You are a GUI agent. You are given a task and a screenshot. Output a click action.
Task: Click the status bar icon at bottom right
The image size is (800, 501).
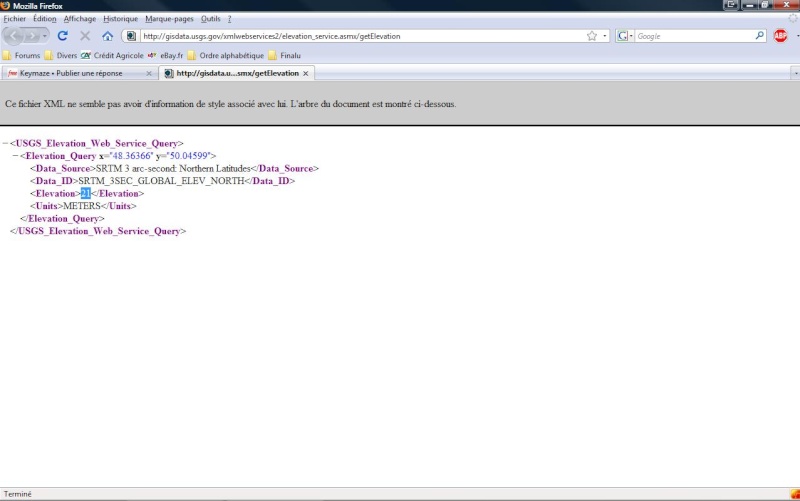pos(795,494)
